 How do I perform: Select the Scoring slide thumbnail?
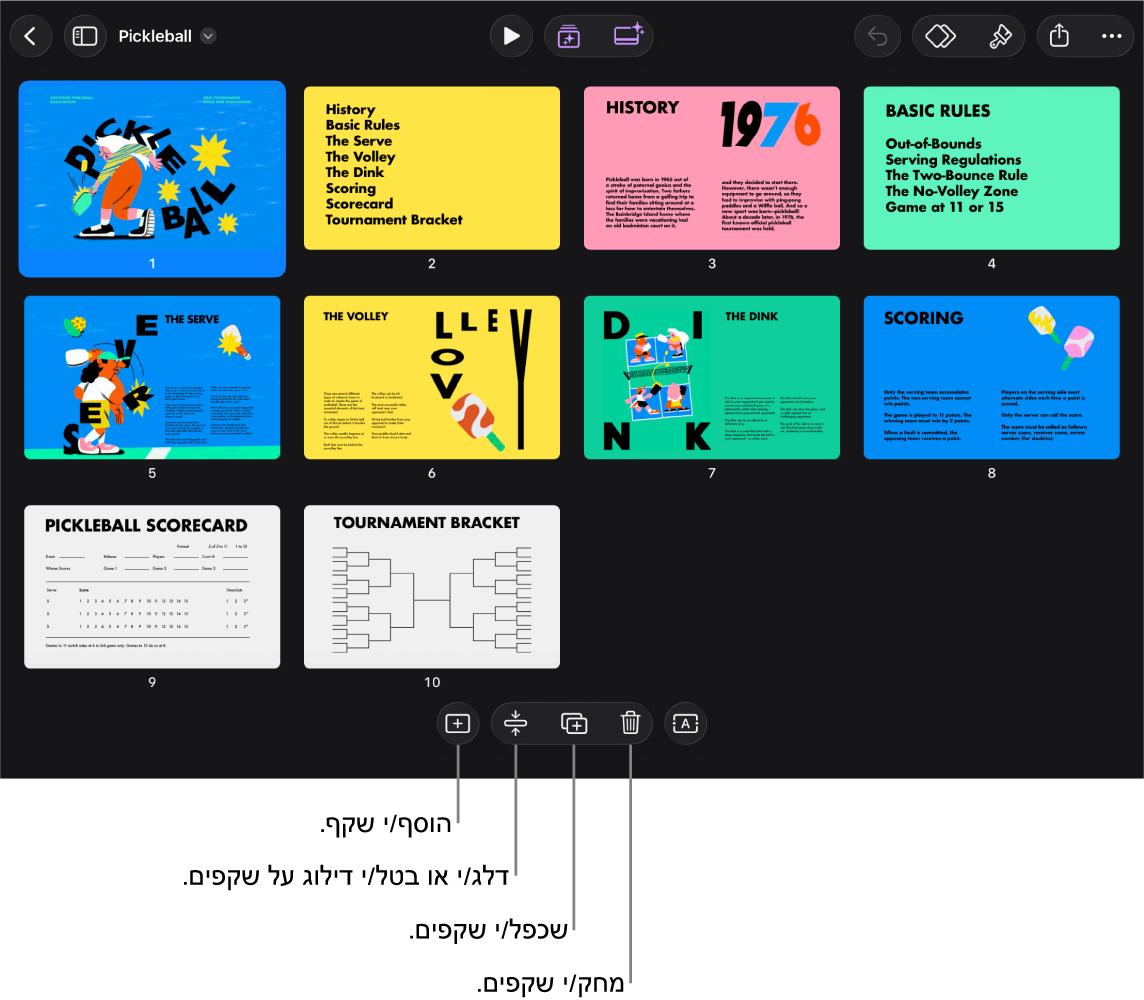pyautogui.click(x=992, y=377)
